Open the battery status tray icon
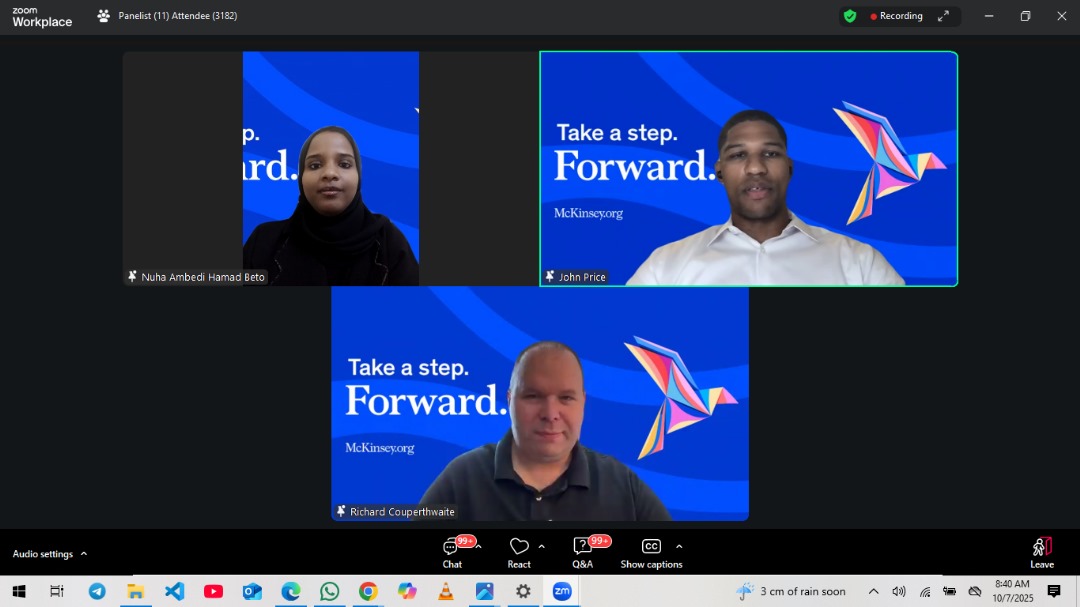1080x607 pixels. [950, 591]
